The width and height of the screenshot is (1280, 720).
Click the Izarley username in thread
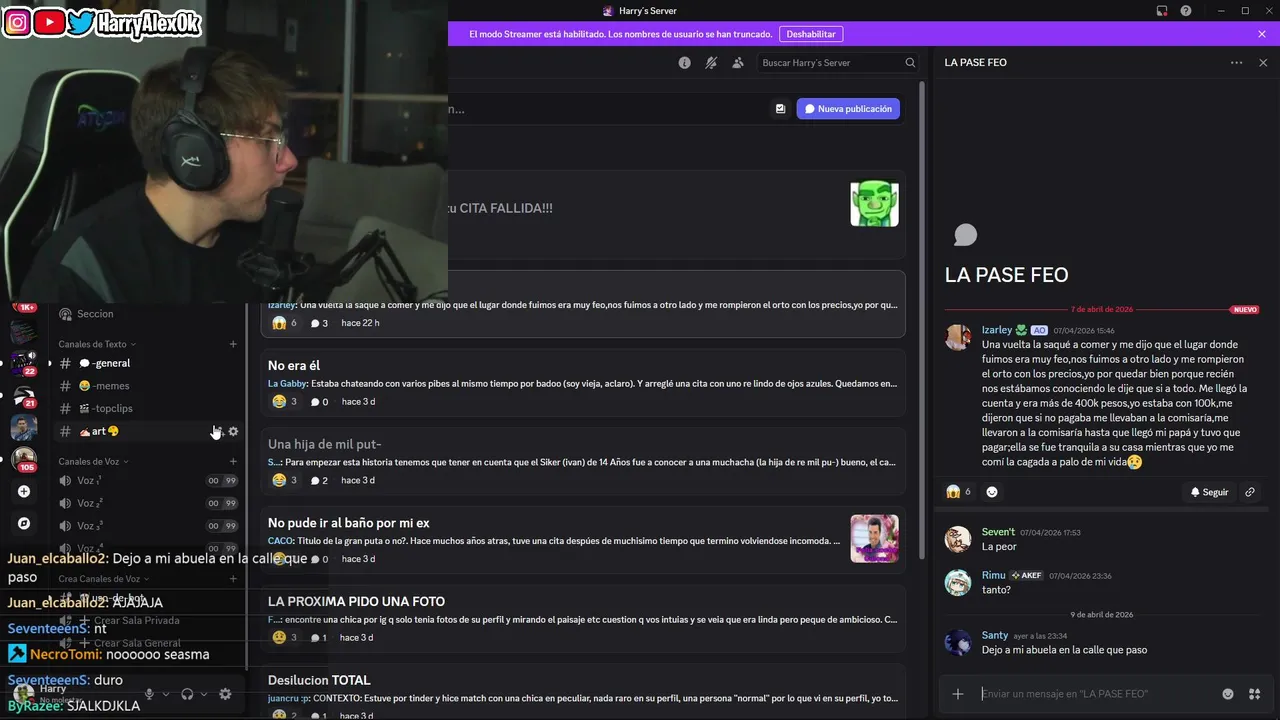[997, 330]
